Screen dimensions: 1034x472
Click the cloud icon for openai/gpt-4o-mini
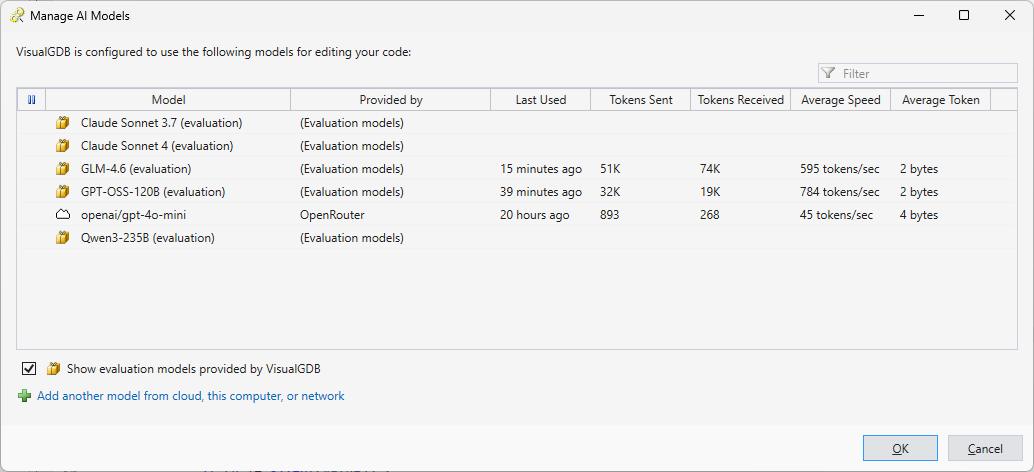click(x=63, y=215)
